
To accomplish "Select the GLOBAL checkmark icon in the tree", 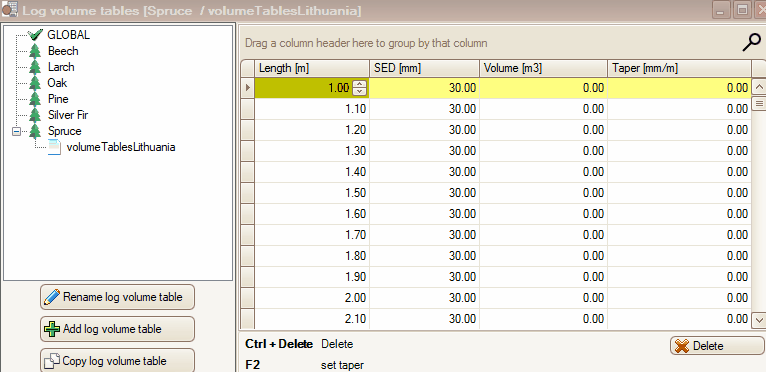I will [x=35, y=35].
